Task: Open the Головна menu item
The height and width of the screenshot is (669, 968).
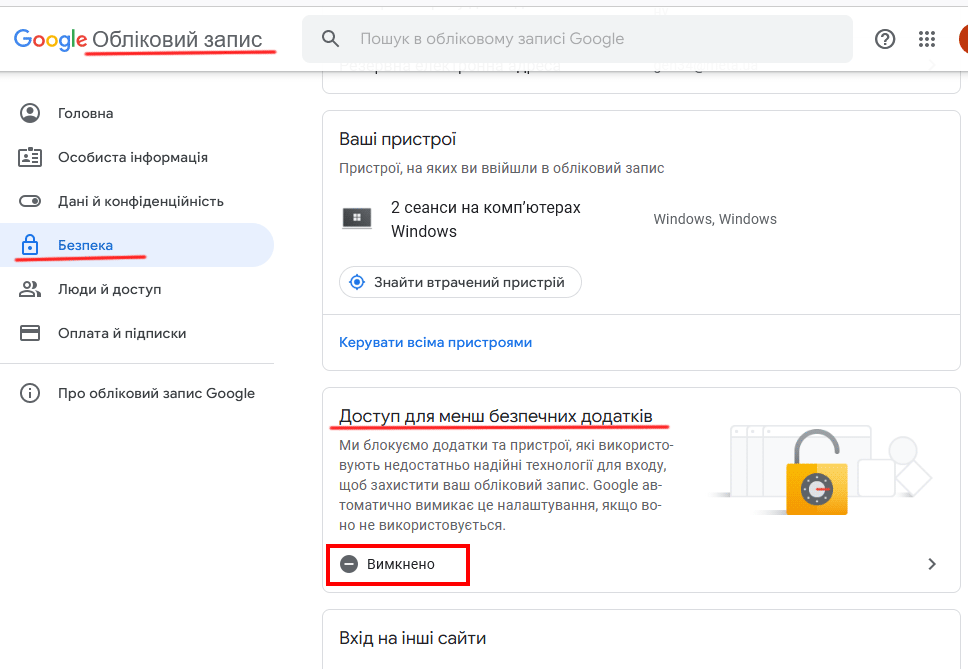Action: click(x=85, y=113)
